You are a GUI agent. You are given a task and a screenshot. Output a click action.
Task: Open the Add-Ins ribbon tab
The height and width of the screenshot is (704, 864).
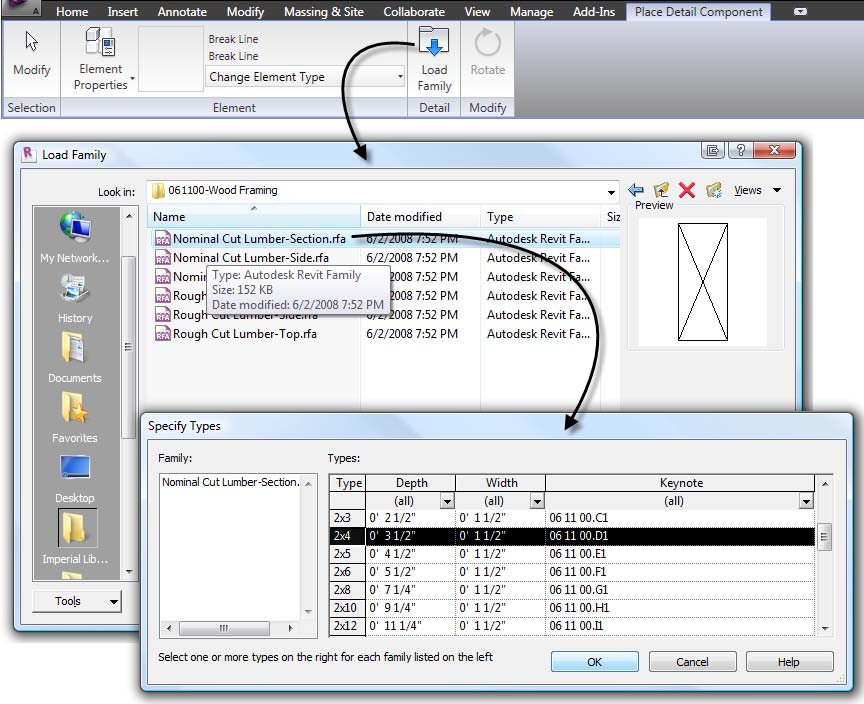pyautogui.click(x=593, y=12)
